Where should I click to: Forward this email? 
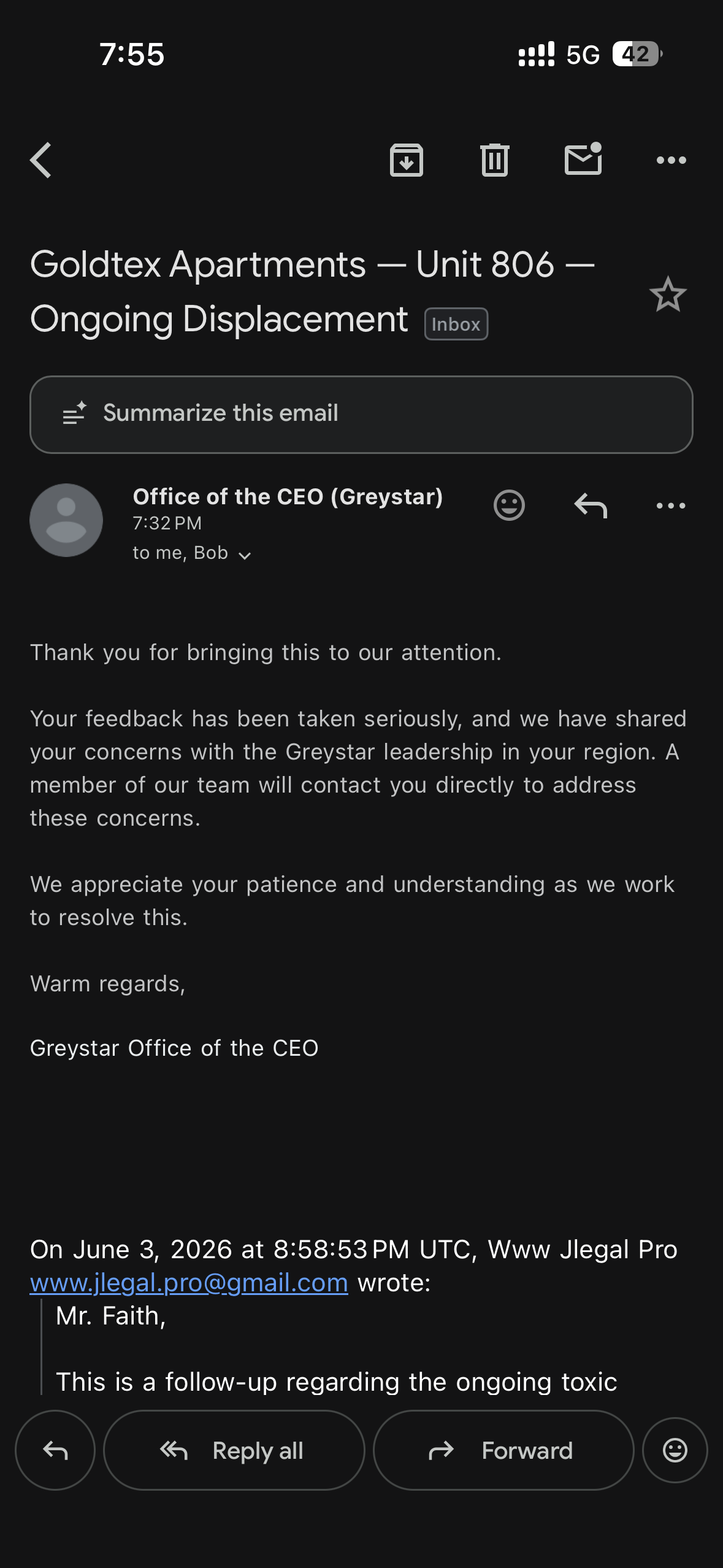(503, 1450)
